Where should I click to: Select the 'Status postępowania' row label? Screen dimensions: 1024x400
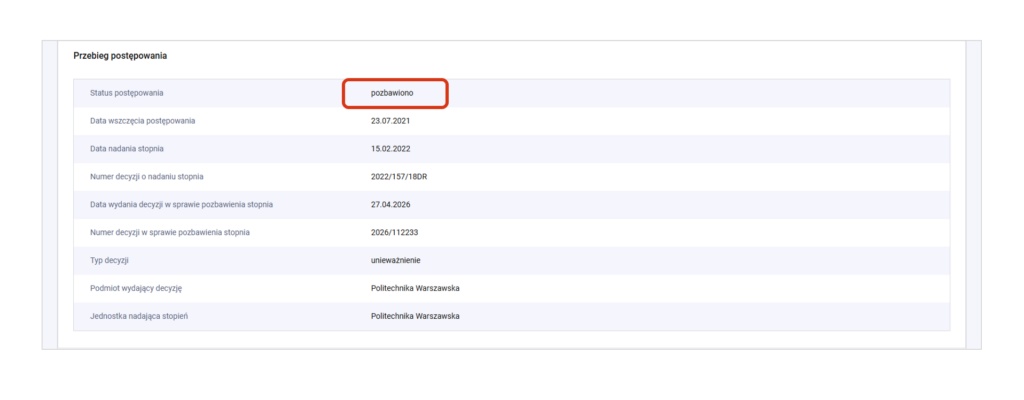coord(126,93)
